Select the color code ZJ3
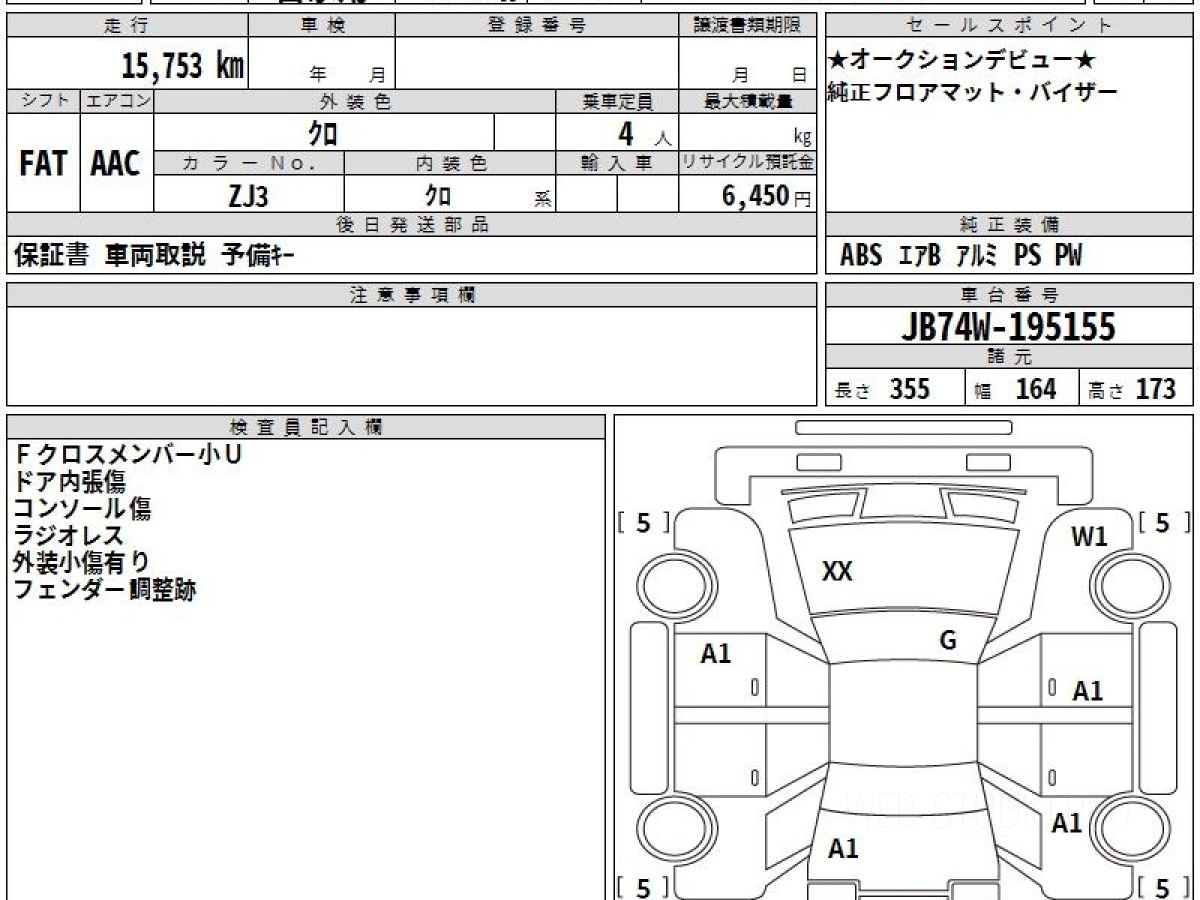Screen dimensions: 1200x900 click(x=248, y=196)
